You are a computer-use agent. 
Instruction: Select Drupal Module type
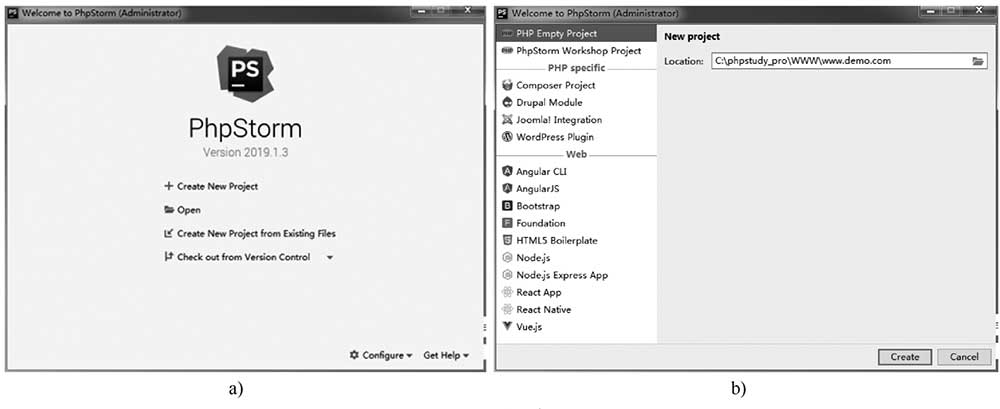pos(576,102)
